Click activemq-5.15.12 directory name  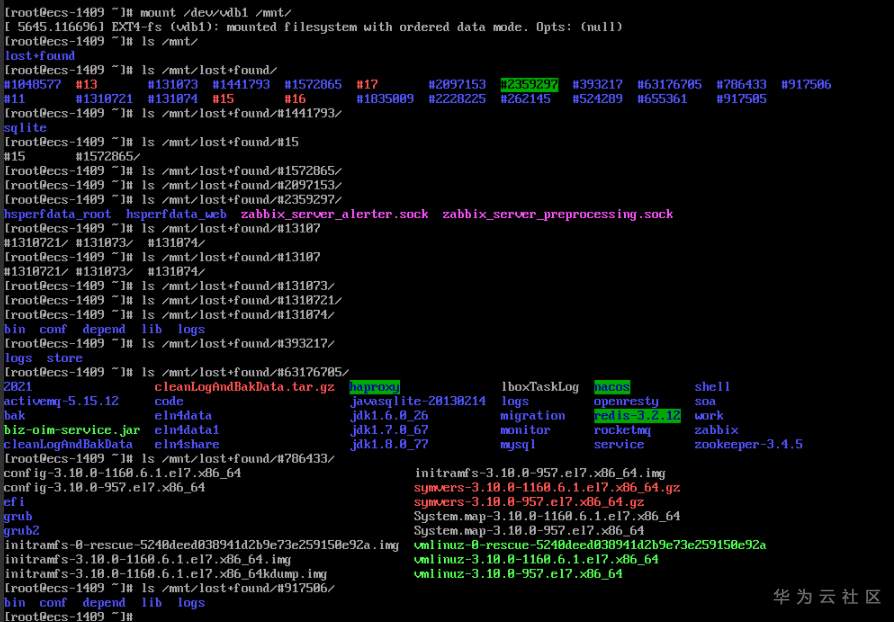pos(61,401)
